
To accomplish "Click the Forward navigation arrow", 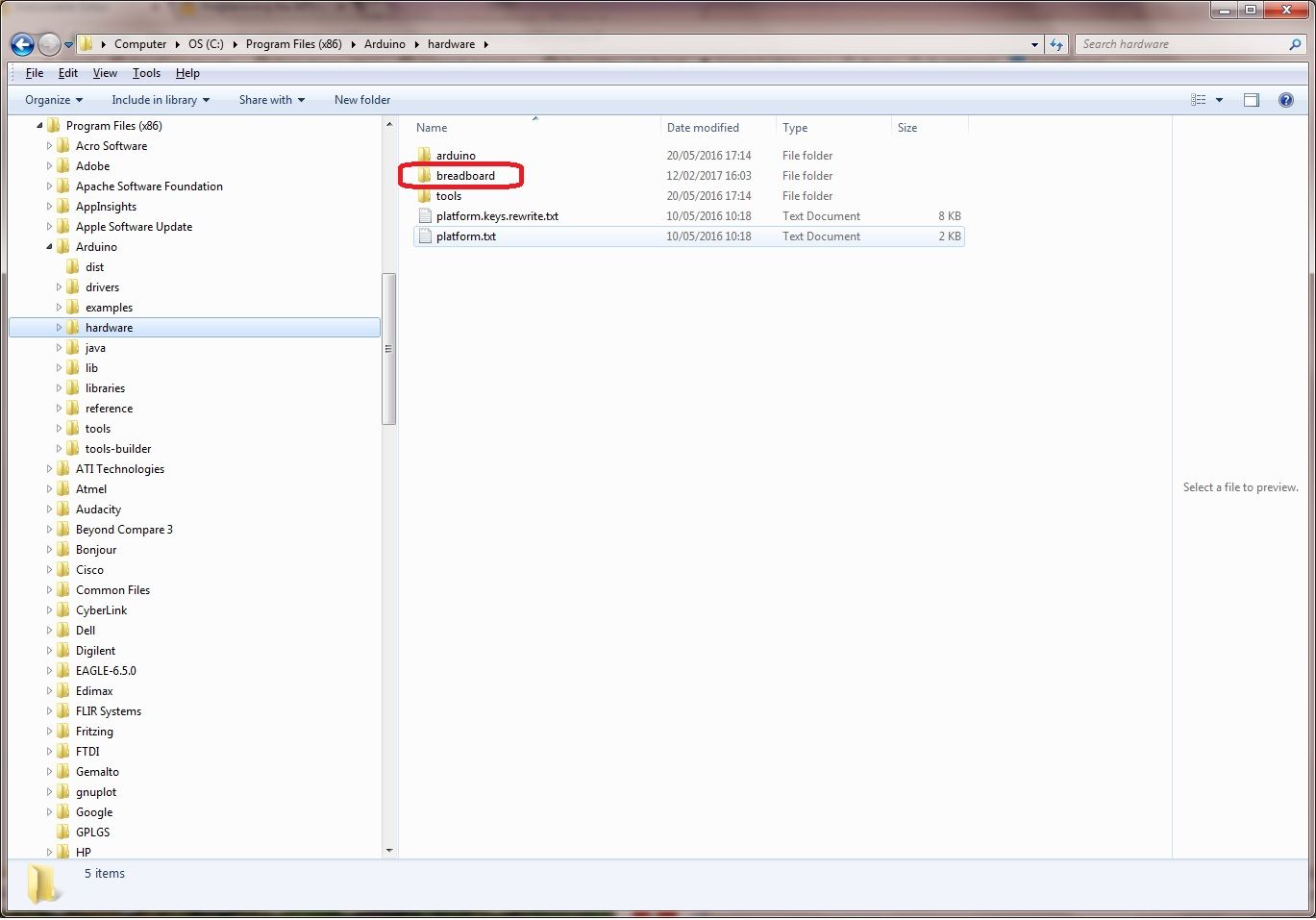I will tap(47, 44).
